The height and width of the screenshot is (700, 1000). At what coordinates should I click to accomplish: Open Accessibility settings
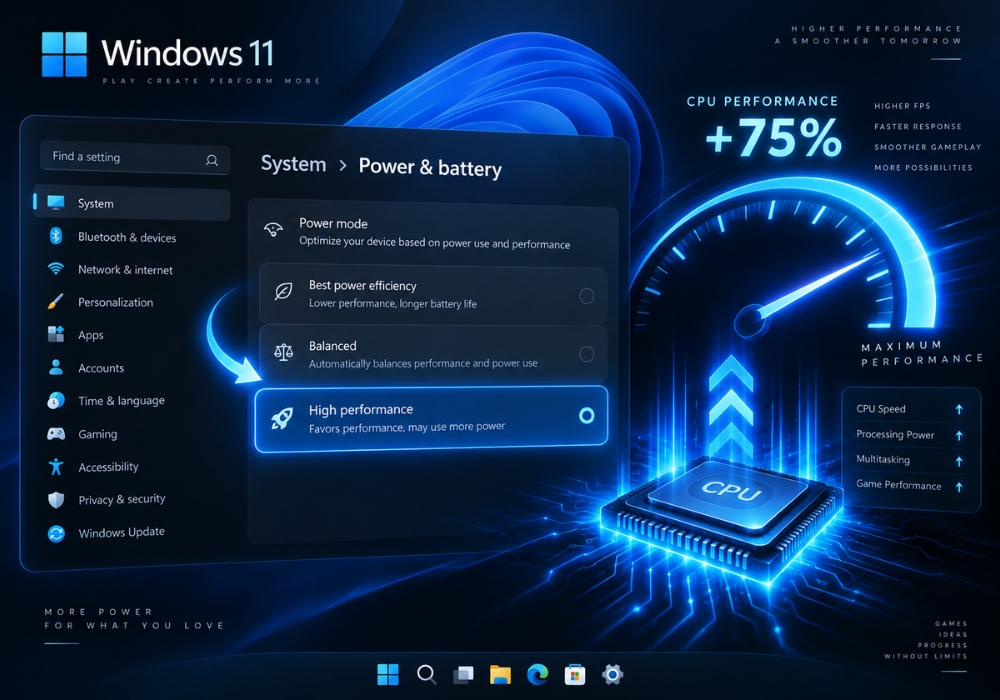[132, 467]
